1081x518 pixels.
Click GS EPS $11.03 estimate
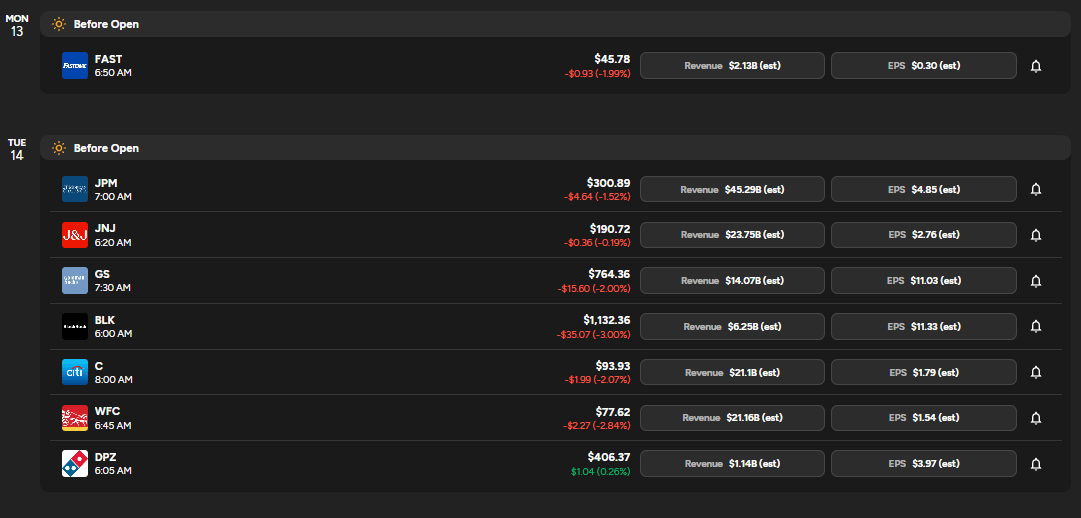[924, 281]
